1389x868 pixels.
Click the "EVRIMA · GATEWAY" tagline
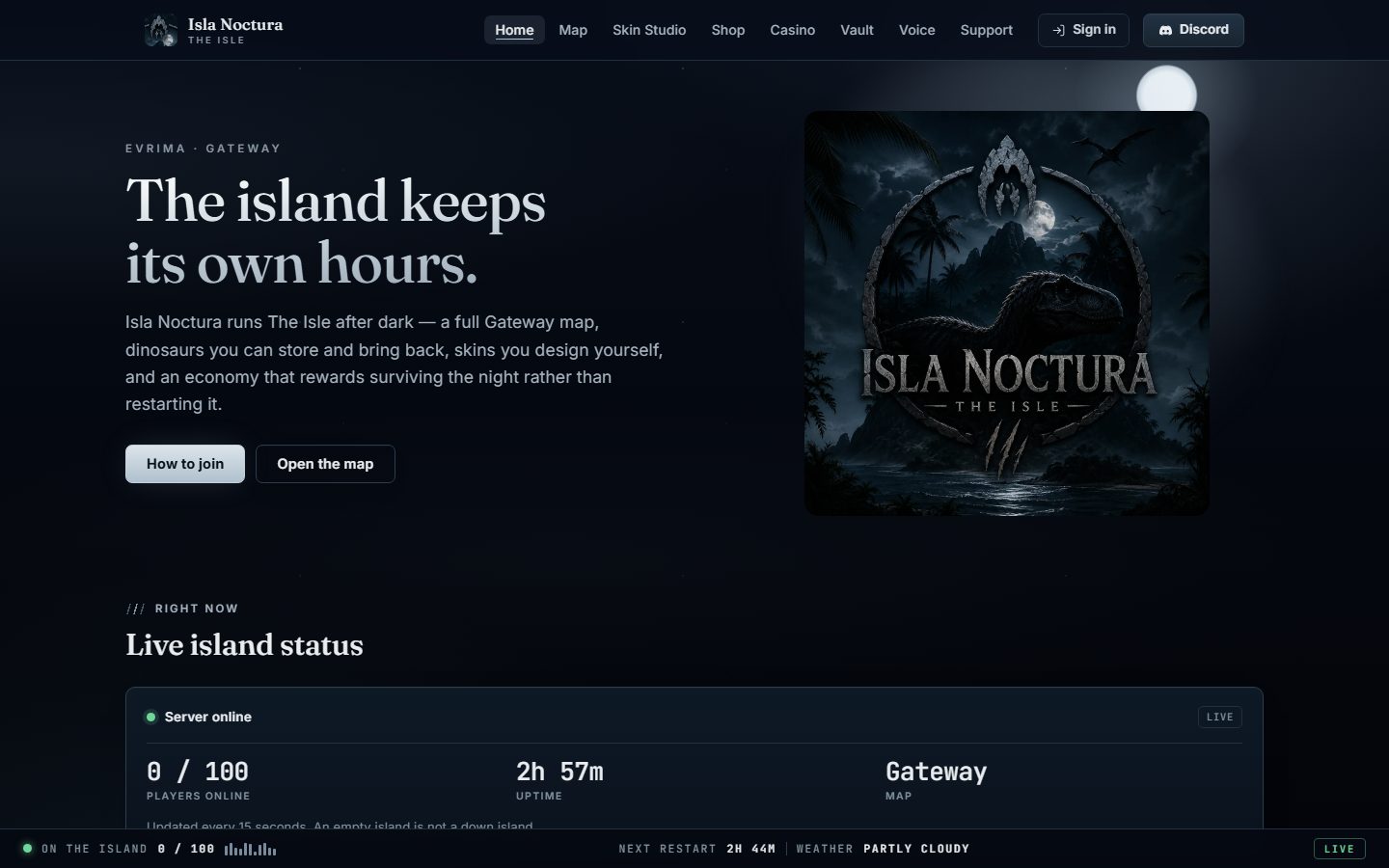[x=204, y=149]
